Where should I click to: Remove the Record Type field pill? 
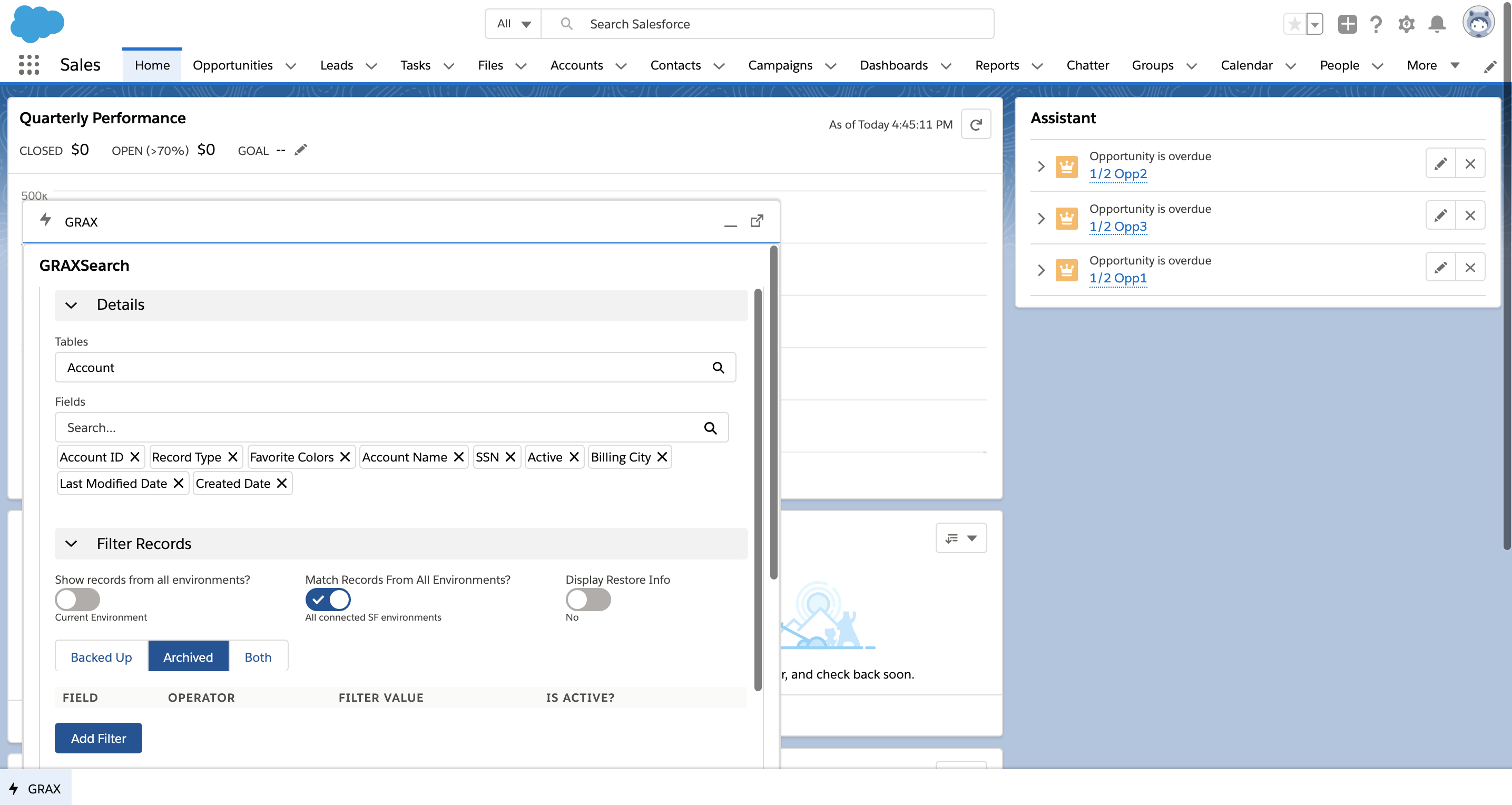[x=232, y=457]
